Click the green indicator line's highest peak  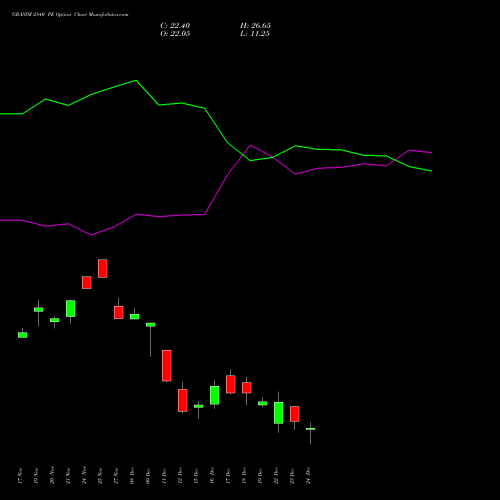click(136, 80)
